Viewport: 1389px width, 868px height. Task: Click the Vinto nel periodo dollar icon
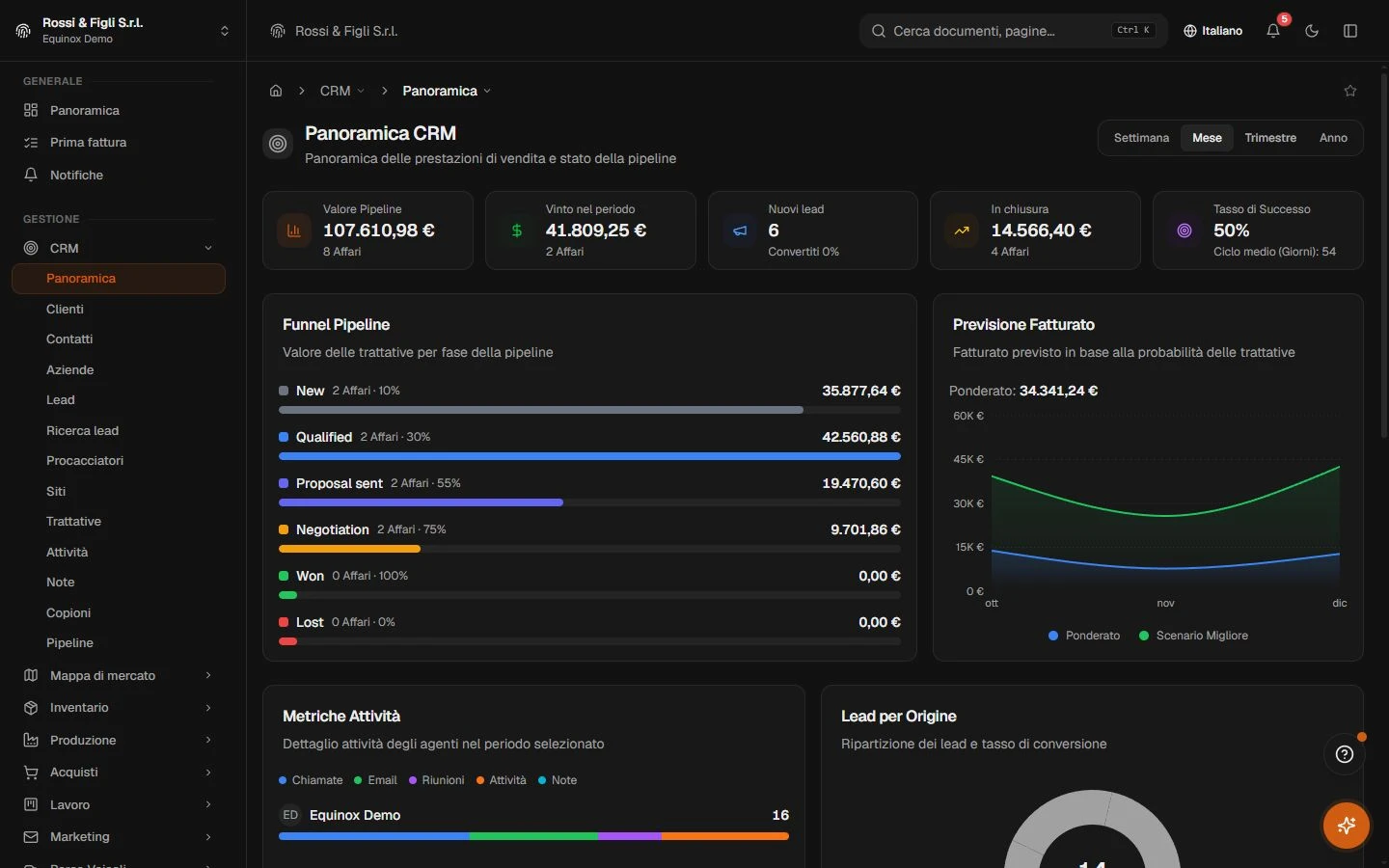pyautogui.click(x=517, y=231)
